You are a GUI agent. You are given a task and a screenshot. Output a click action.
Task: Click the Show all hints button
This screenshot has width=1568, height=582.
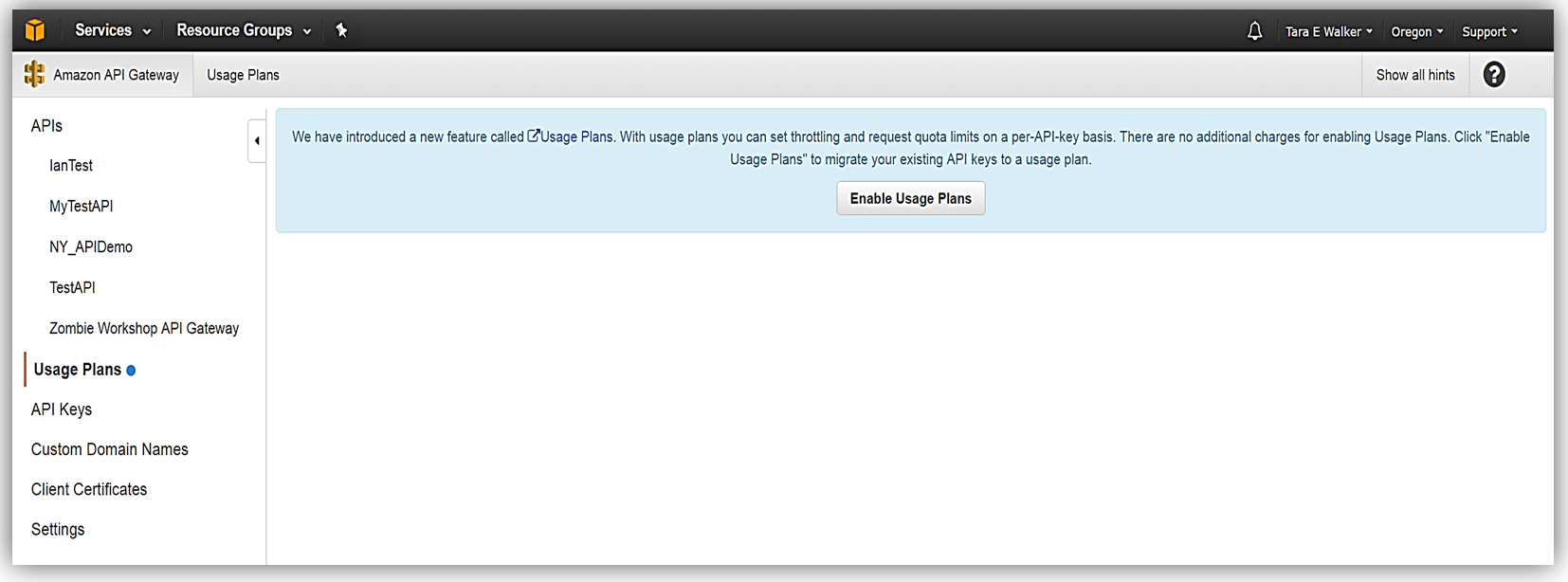[x=1415, y=75]
